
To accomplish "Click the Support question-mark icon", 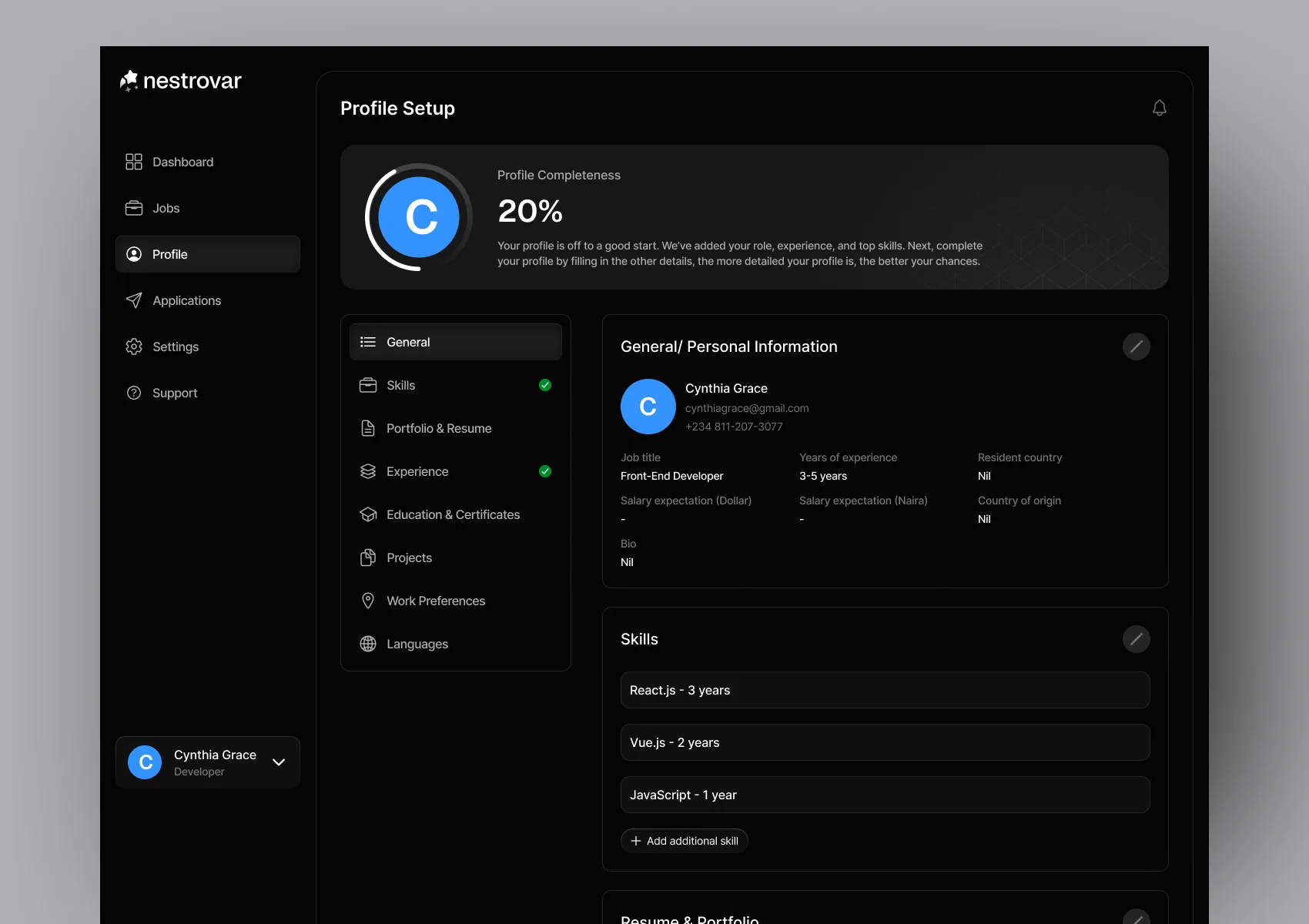I will pyautogui.click(x=134, y=393).
